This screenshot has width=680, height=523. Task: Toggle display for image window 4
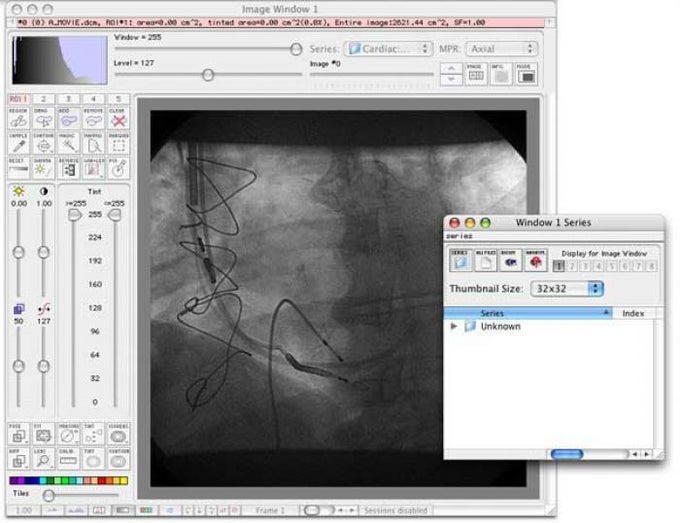598,266
